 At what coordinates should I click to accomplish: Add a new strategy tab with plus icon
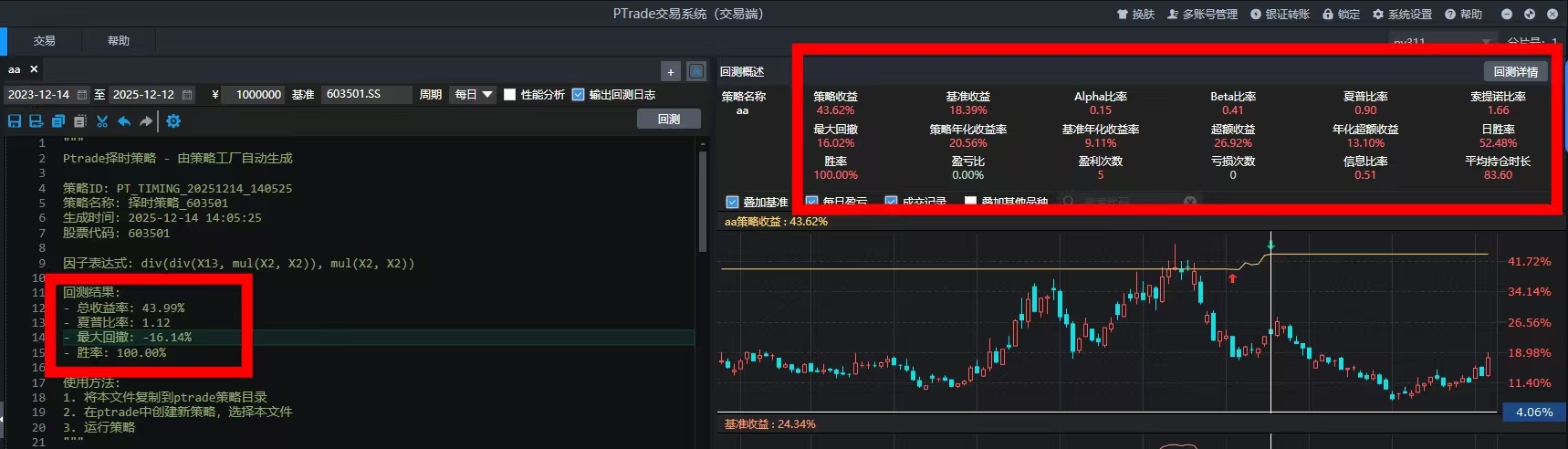pyautogui.click(x=671, y=72)
